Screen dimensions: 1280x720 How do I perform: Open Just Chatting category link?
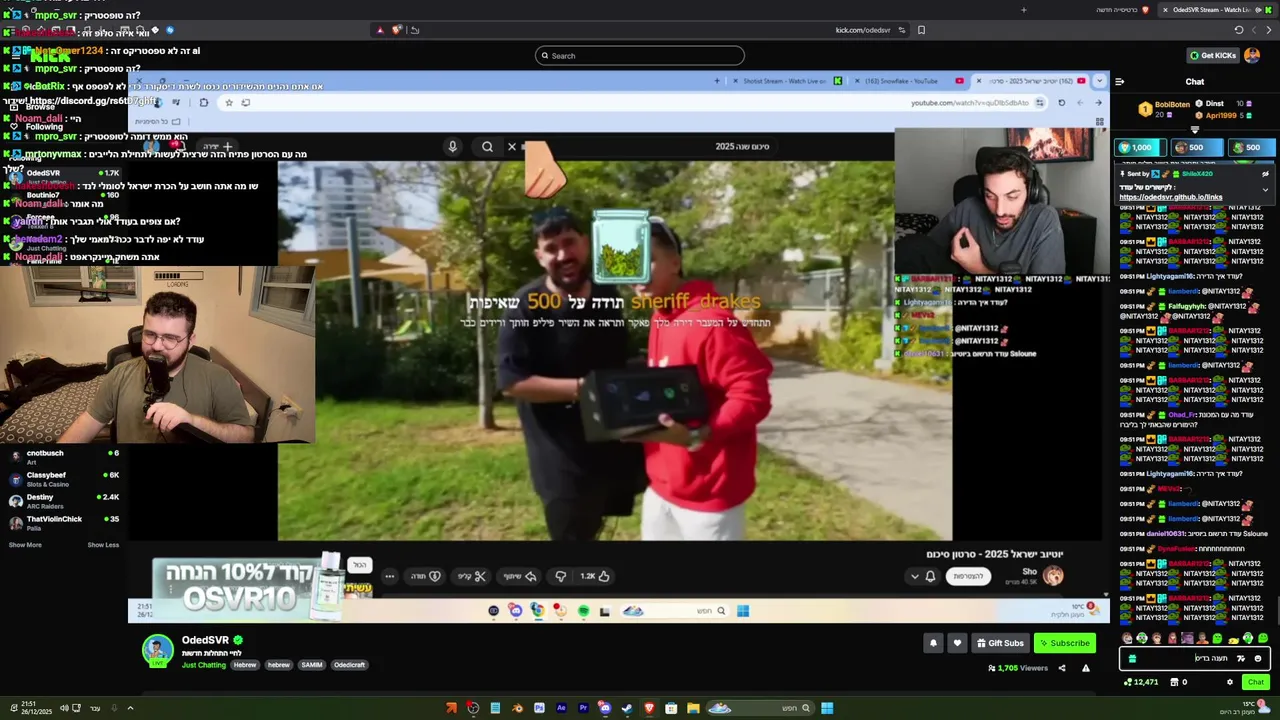point(204,665)
